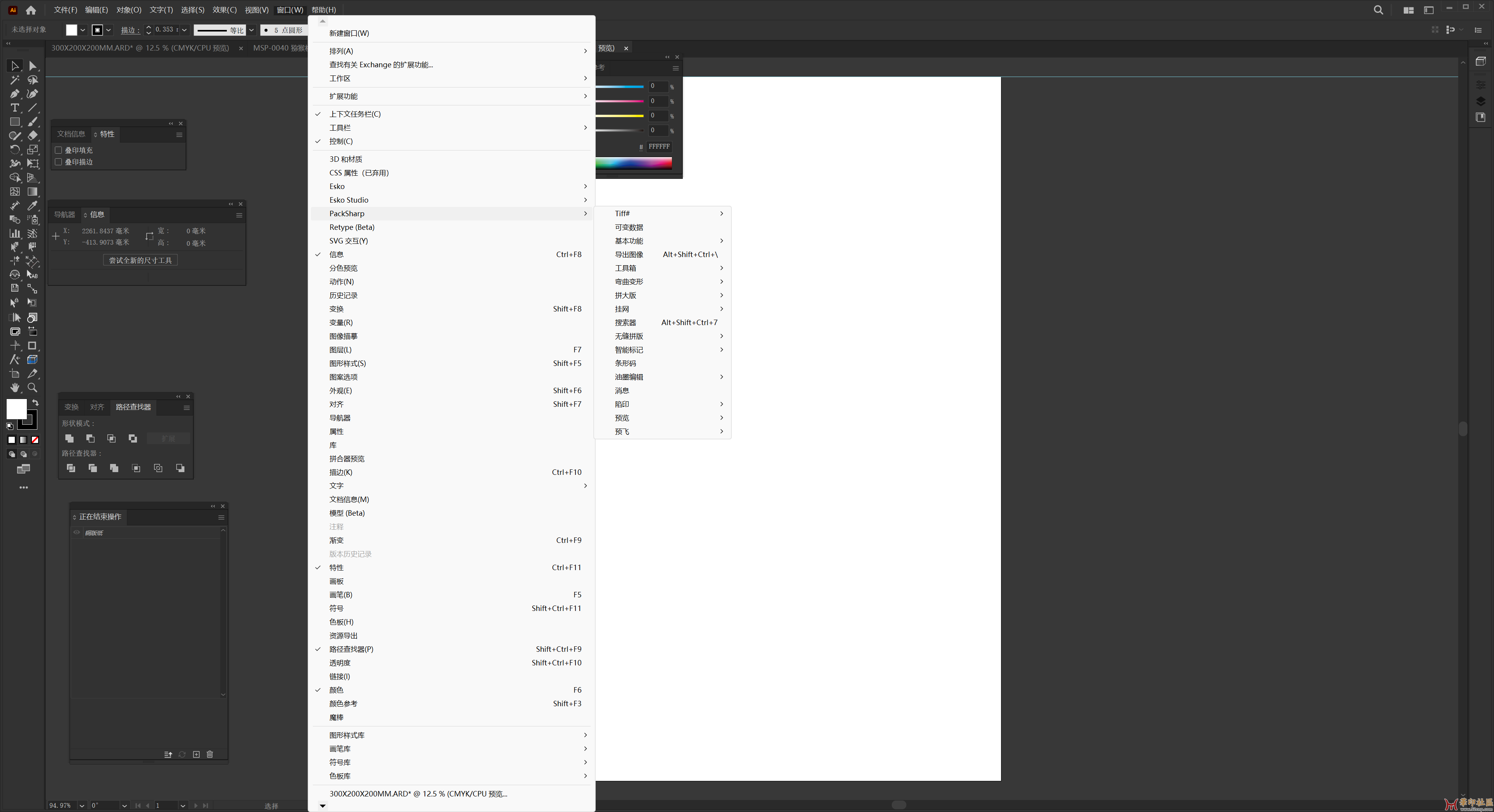Image resolution: width=1494 pixels, height=812 pixels.
Task: Open the 效果(C) menu
Action: [x=224, y=10]
